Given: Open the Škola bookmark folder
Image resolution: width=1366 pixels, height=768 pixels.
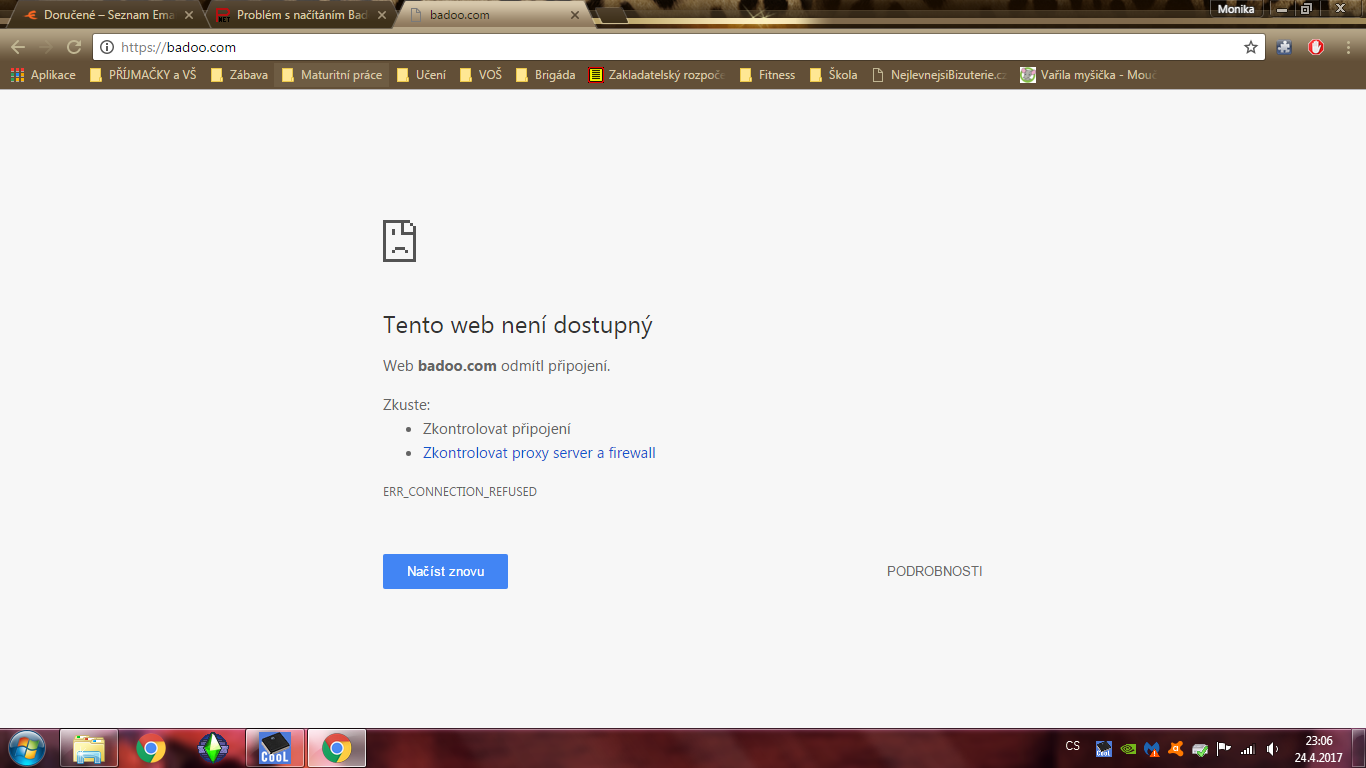Looking at the screenshot, I should point(833,75).
